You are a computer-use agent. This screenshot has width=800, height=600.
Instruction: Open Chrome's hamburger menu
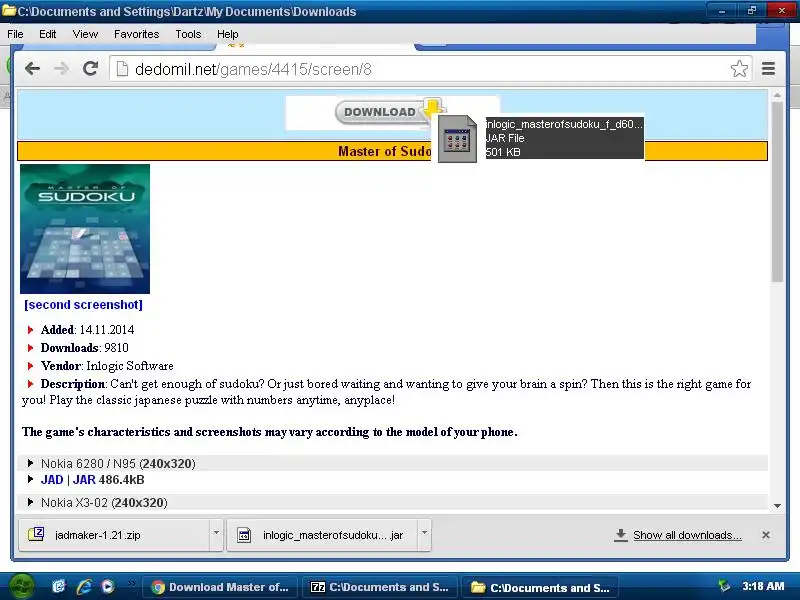(768, 68)
